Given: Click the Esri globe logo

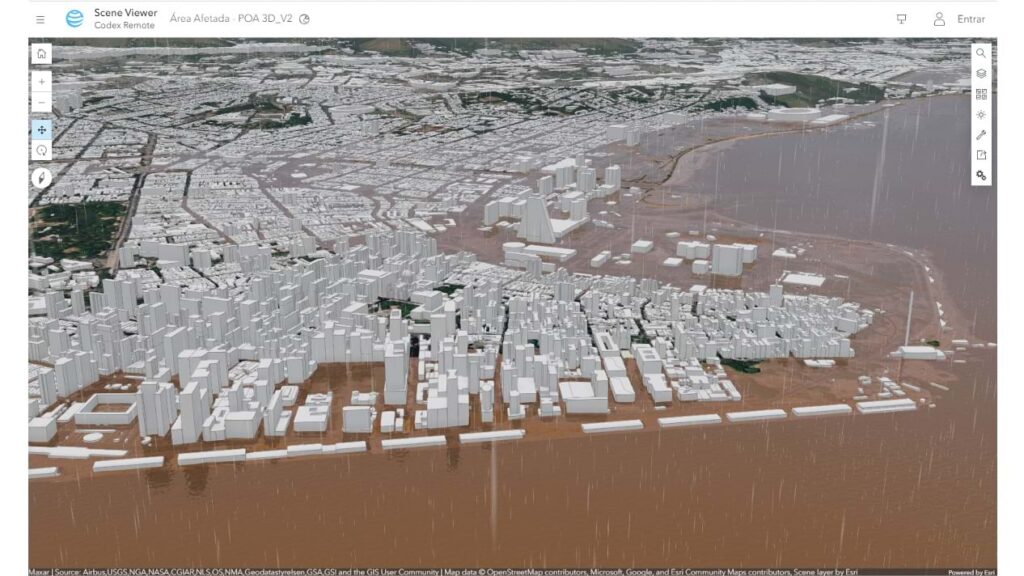Looking at the screenshot, I should click(74, 19).
